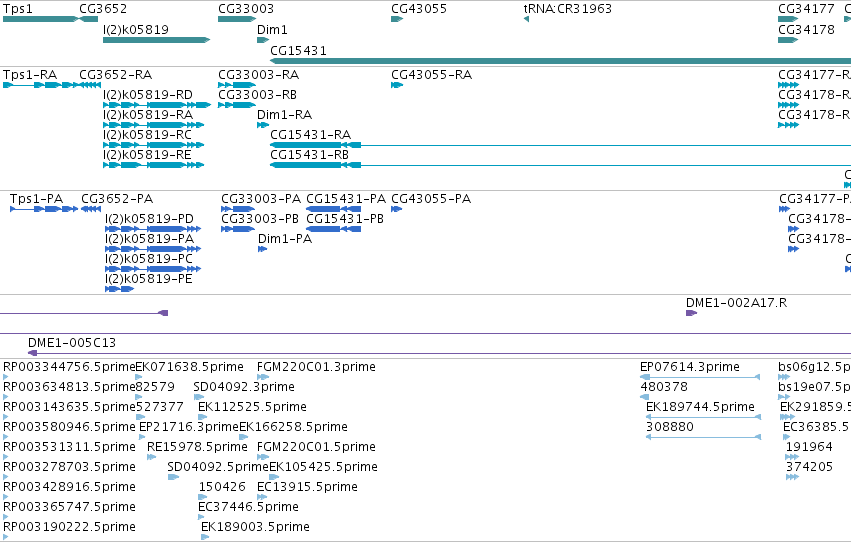Select EST EC13915.5prime
851x542 pixels.
pyautogui.click(x=308, y=487)
